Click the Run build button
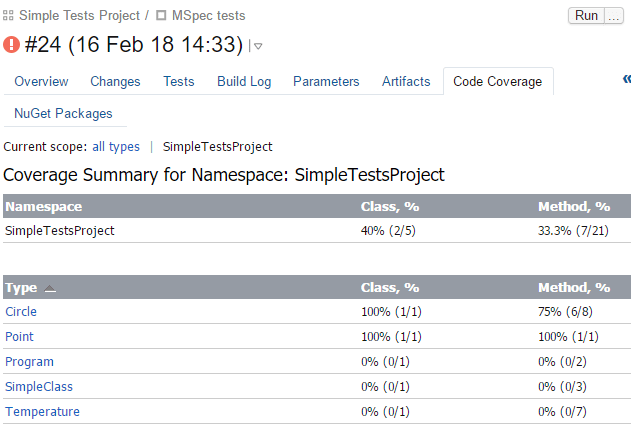This screenshot has width=631, height=433. pyautogui.click(x=587, y=16)
